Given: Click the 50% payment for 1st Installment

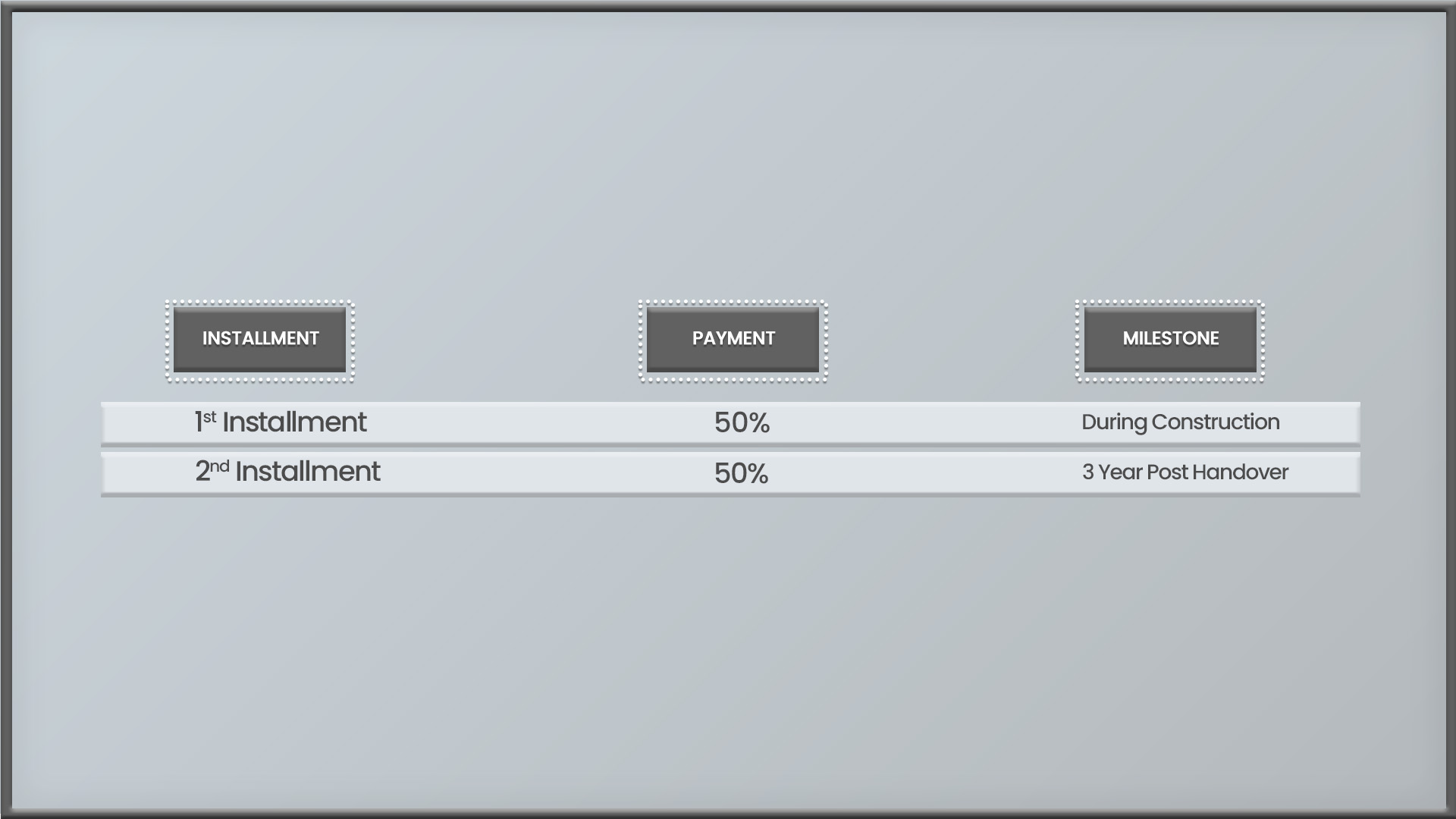Looking at the screenshot, I should pyautogui.click(x=742, y=422).
